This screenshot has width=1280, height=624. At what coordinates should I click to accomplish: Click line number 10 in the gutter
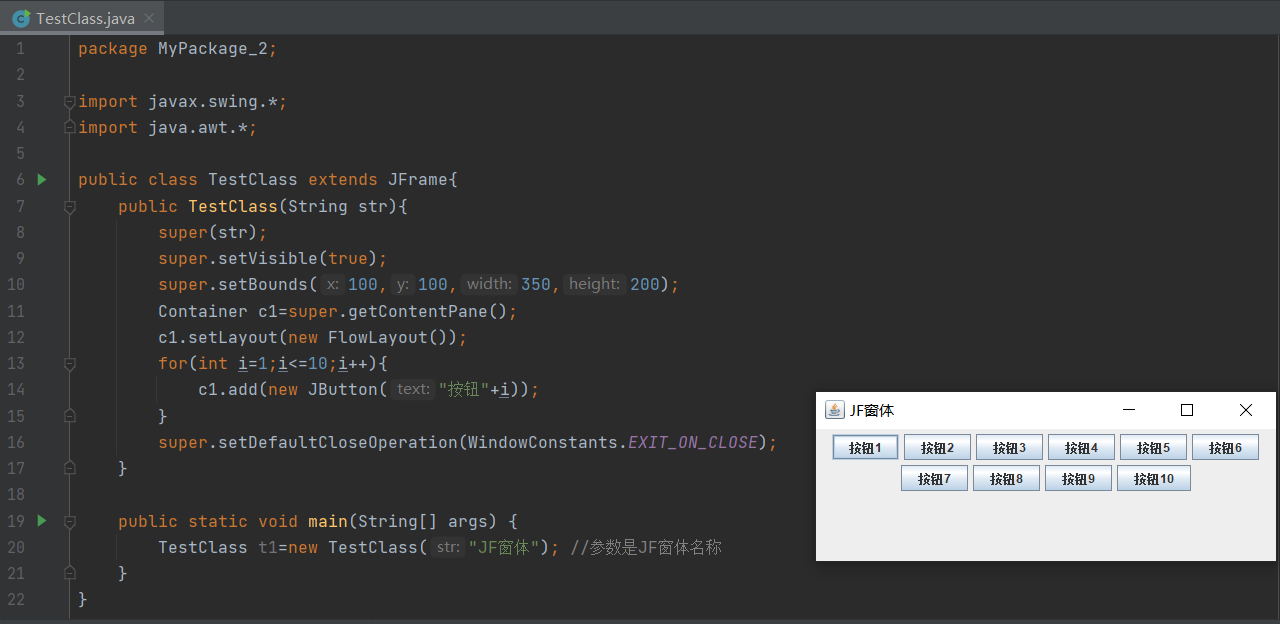[16, 284]
